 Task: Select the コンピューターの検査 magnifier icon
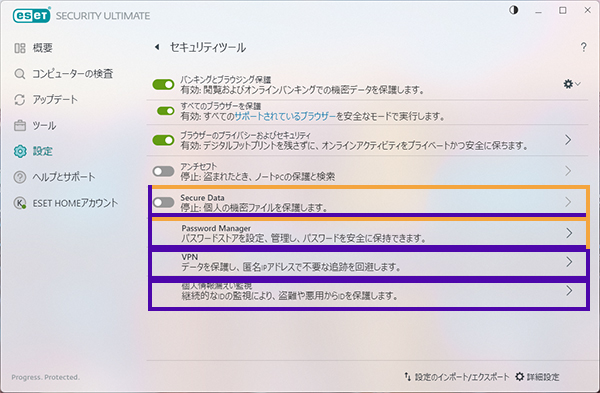[x=20, y=73]
